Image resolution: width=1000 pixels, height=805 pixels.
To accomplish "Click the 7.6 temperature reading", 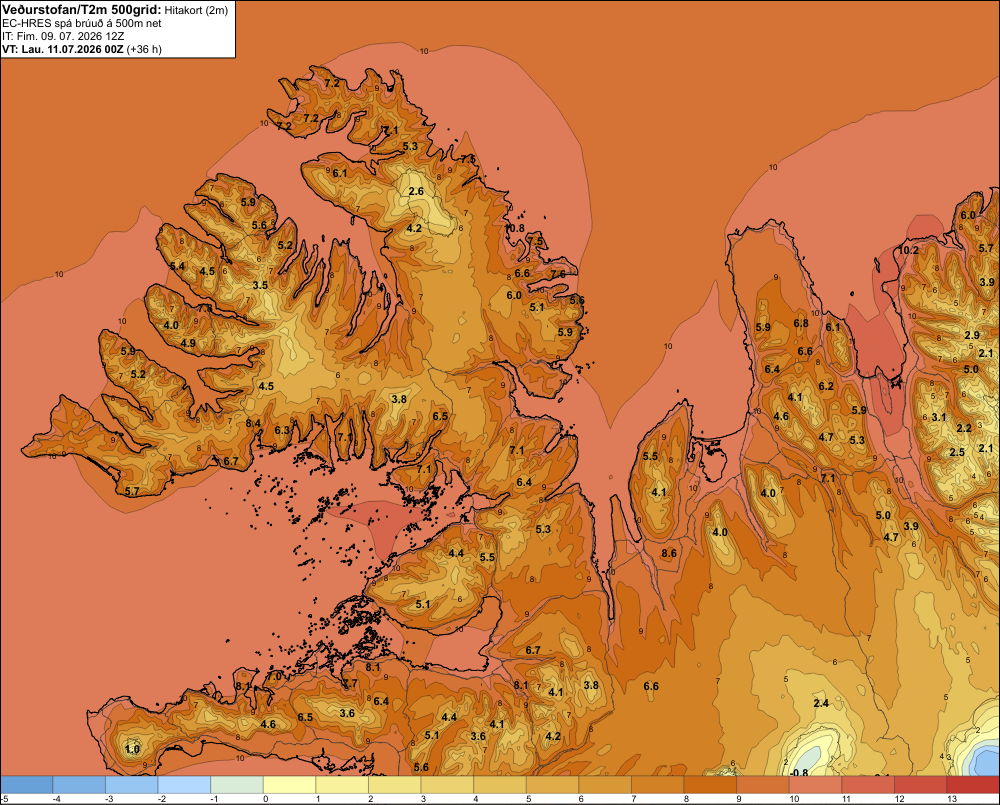I will click(x=558, y=274).
